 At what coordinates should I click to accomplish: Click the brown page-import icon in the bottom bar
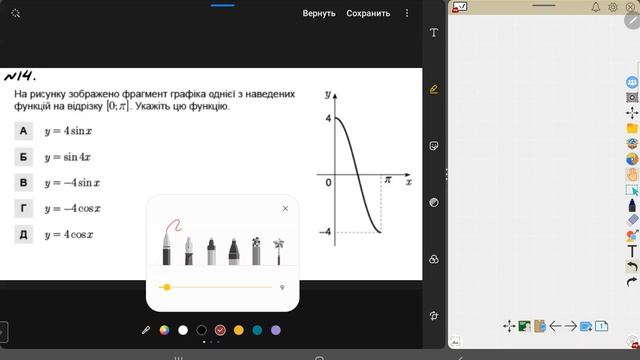pyautogui.click(x=540, y=326)
